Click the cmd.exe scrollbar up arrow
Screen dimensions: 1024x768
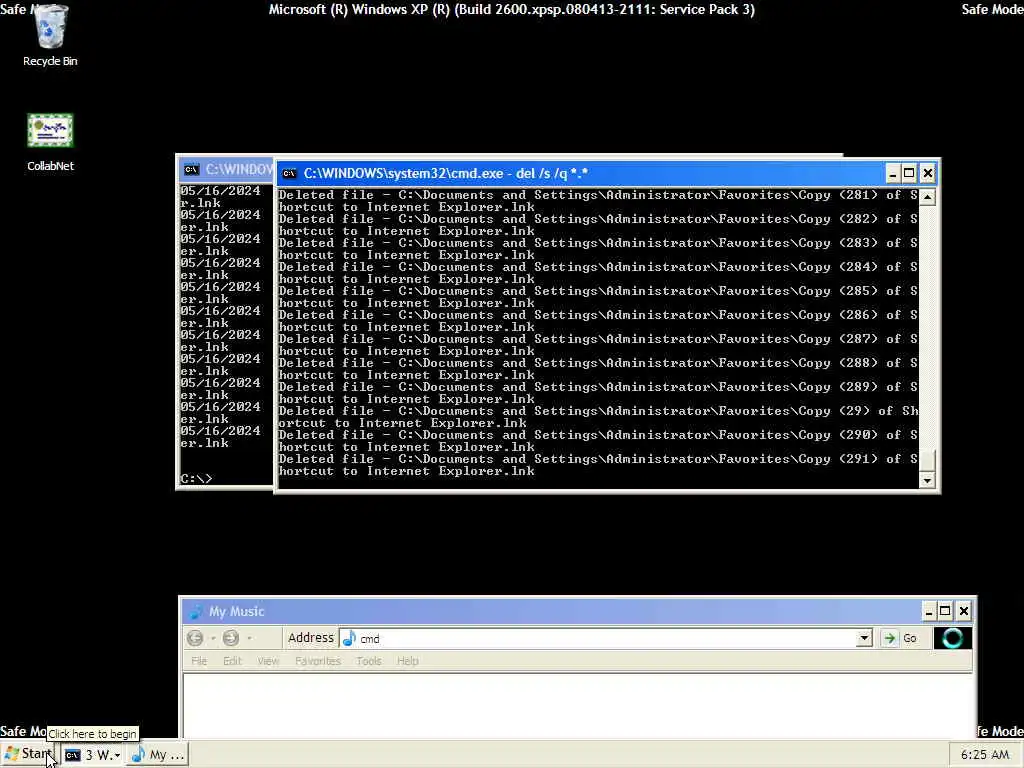click(927, 197)
